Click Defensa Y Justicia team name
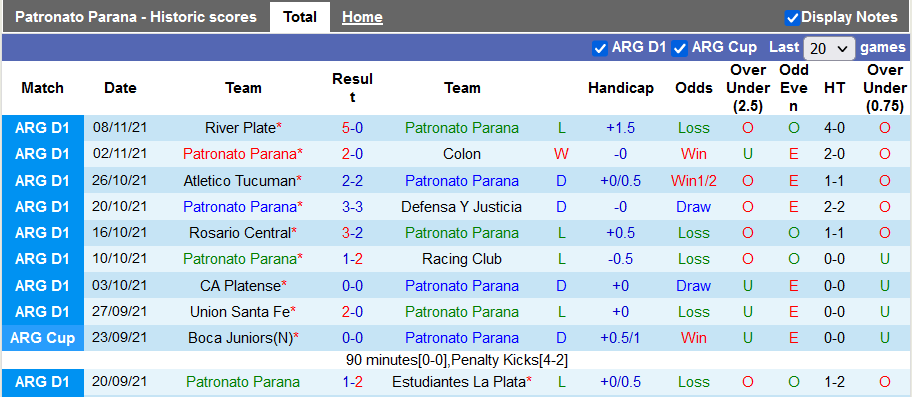Viewport: 912px width, 397px height. (x=462, y=207)
